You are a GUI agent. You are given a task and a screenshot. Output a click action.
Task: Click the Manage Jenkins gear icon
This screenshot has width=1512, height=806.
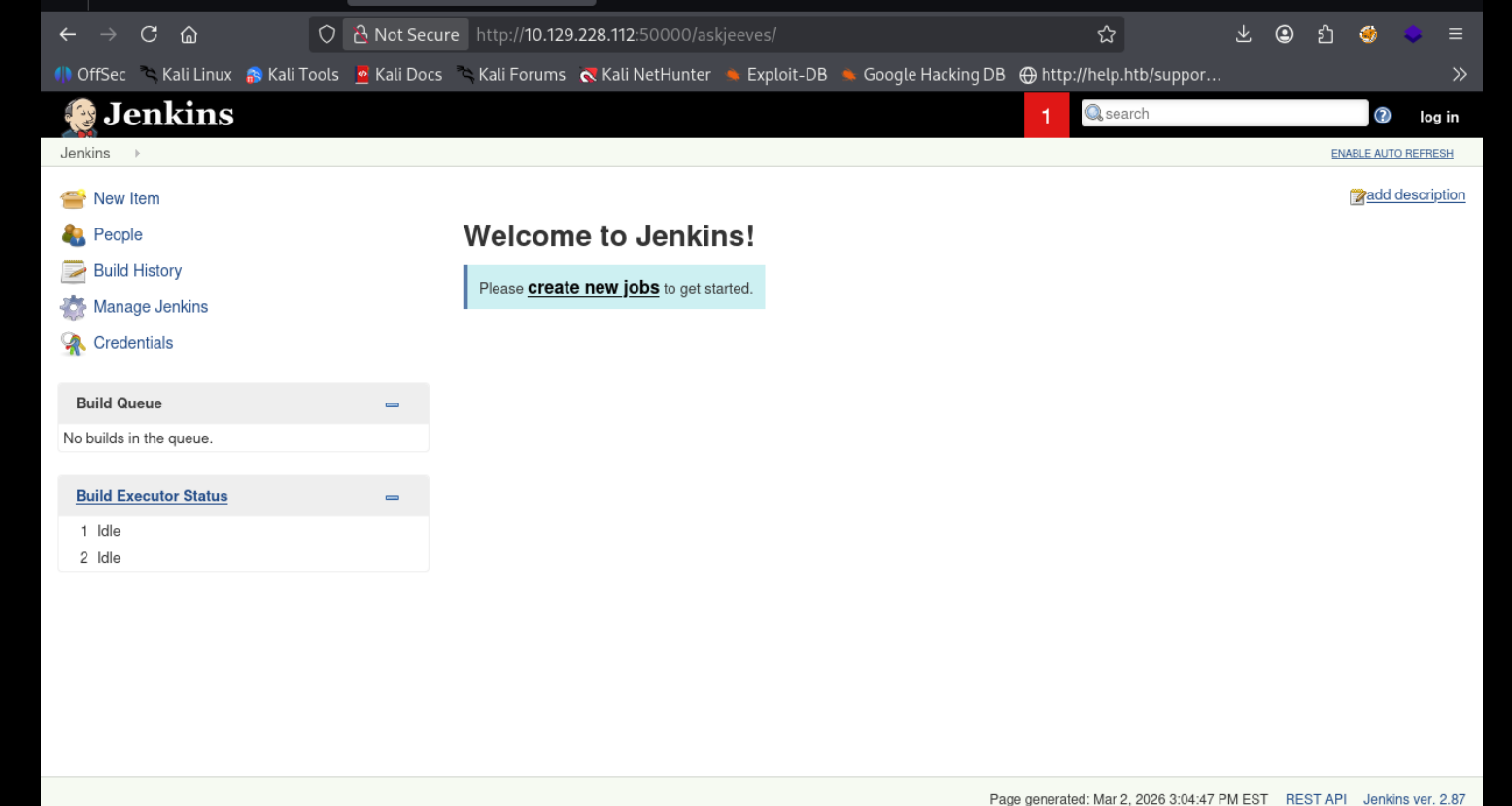(x=73, y=307)
